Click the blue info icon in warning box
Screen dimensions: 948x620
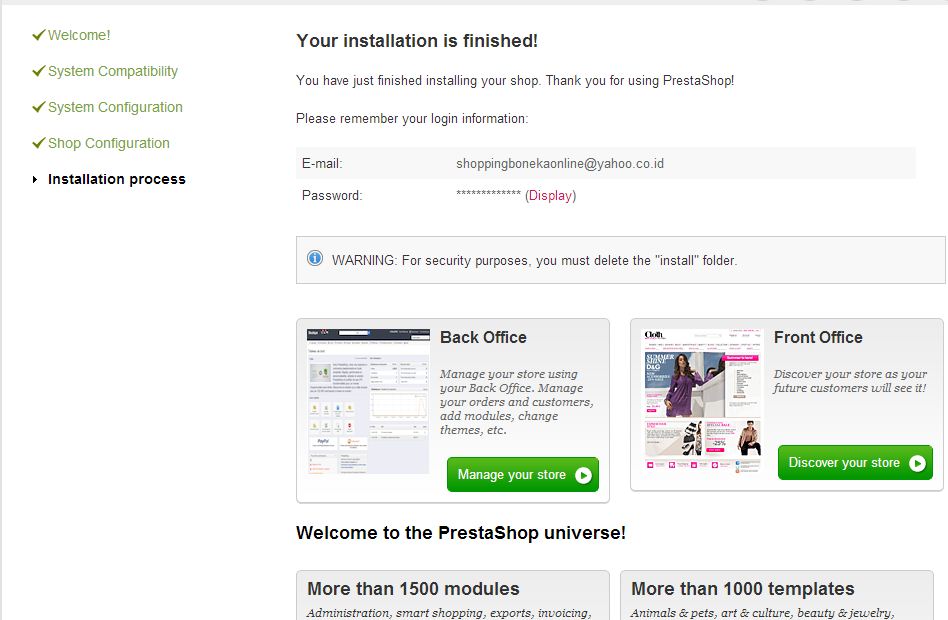[315, 258]
